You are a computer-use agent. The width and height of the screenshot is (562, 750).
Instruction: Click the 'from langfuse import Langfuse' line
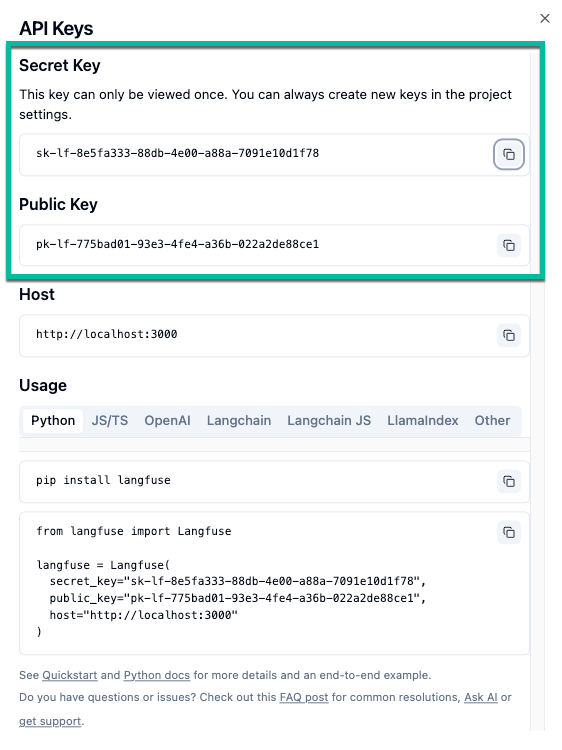[x=134, y=531]
